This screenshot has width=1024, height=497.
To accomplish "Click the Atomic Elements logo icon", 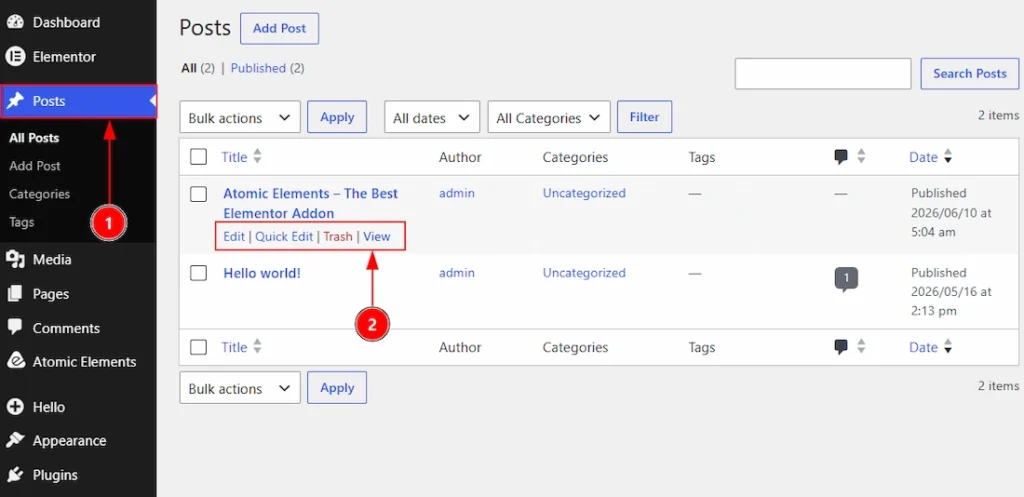I will click(x=14, y=361).
